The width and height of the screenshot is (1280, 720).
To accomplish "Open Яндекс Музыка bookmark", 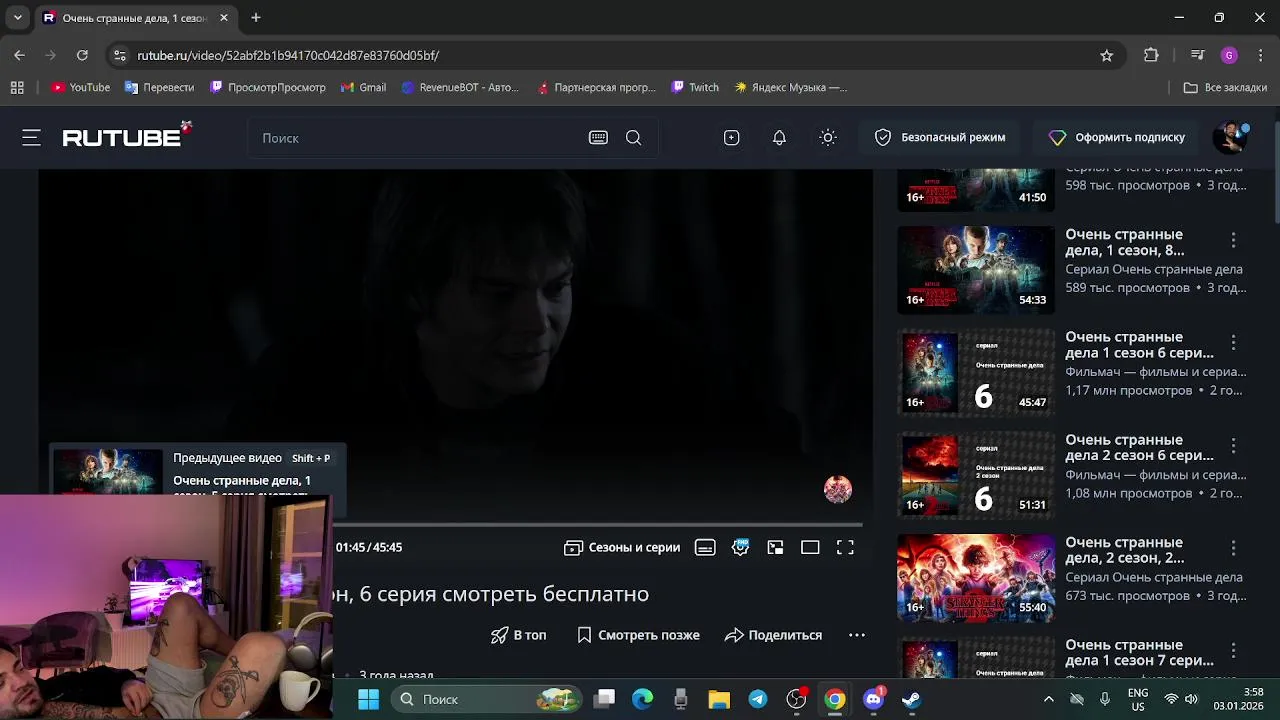I will (790, 87).
